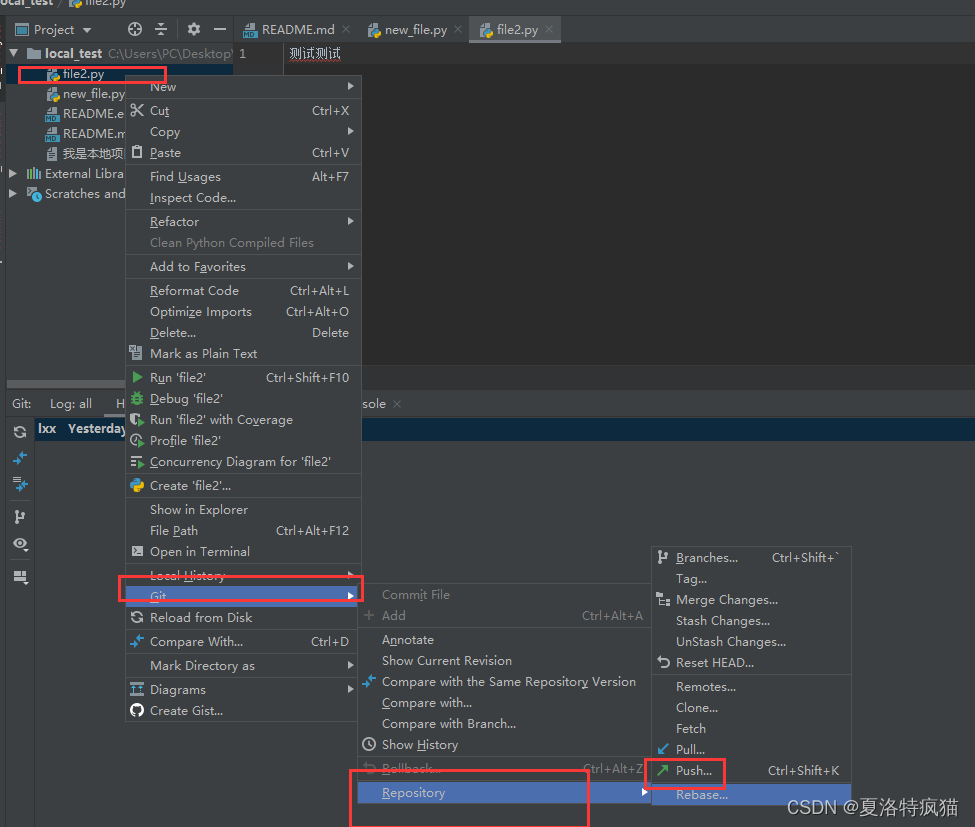The width and height of the screenshot is (975, 827).
Task: Select new_file.py in the project tree
Action: tap(93, 94)
